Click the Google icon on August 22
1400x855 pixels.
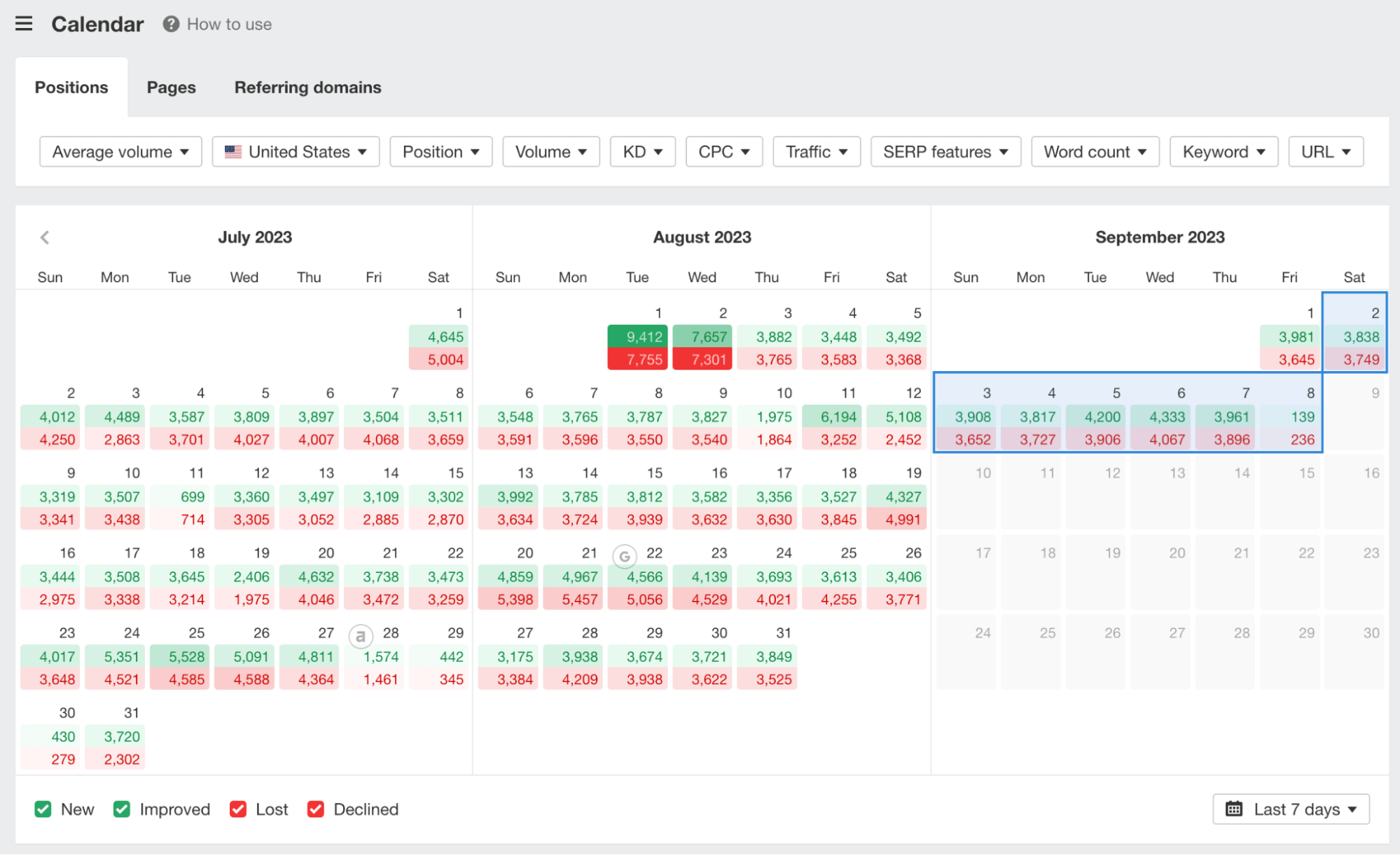pos(623,557)
